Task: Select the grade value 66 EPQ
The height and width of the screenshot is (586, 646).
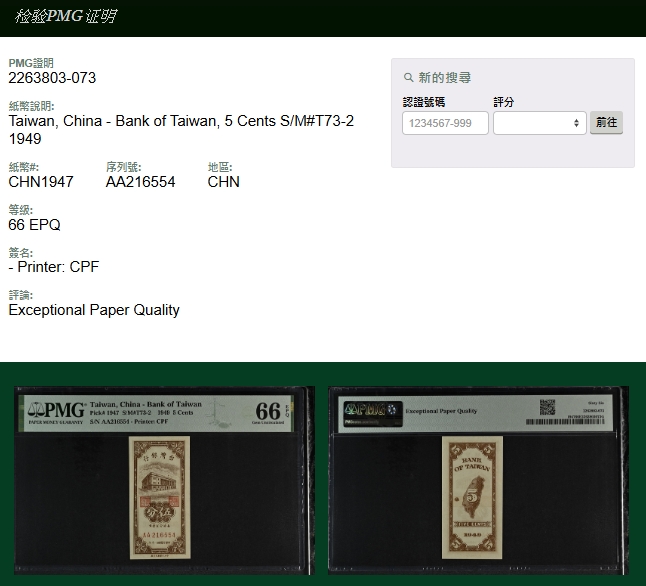Action: [x=34, y=225]
